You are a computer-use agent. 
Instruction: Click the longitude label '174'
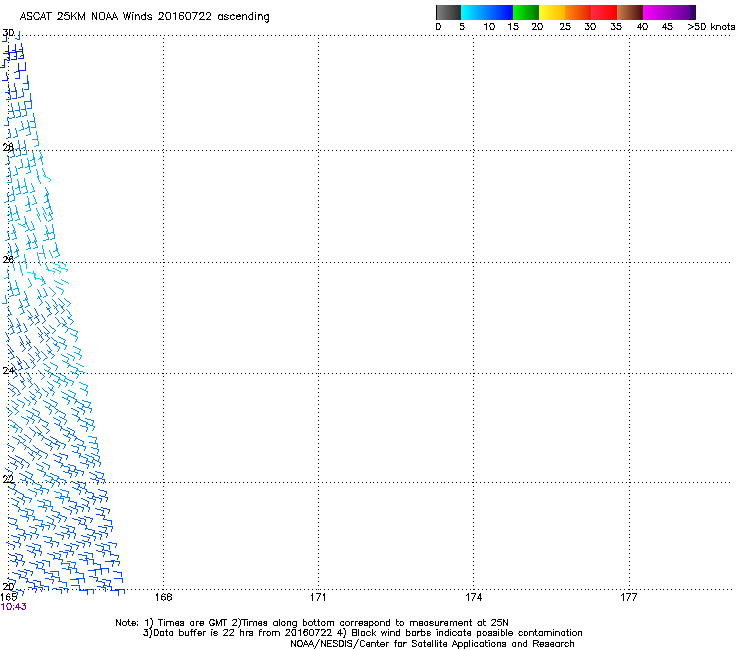coord(473,597)
